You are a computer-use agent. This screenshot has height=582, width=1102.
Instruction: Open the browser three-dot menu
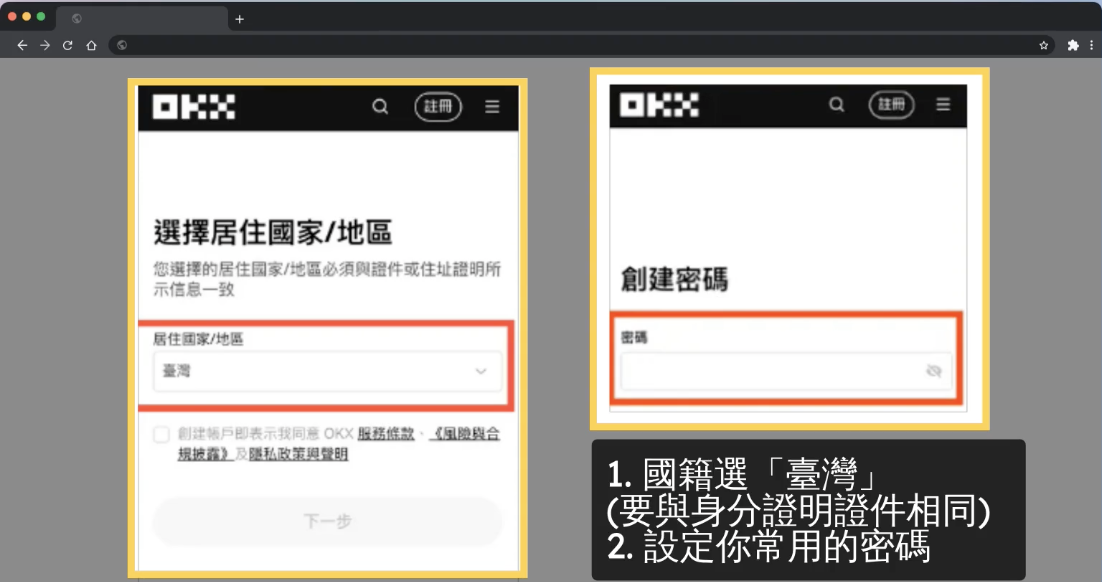point(1091,45)
